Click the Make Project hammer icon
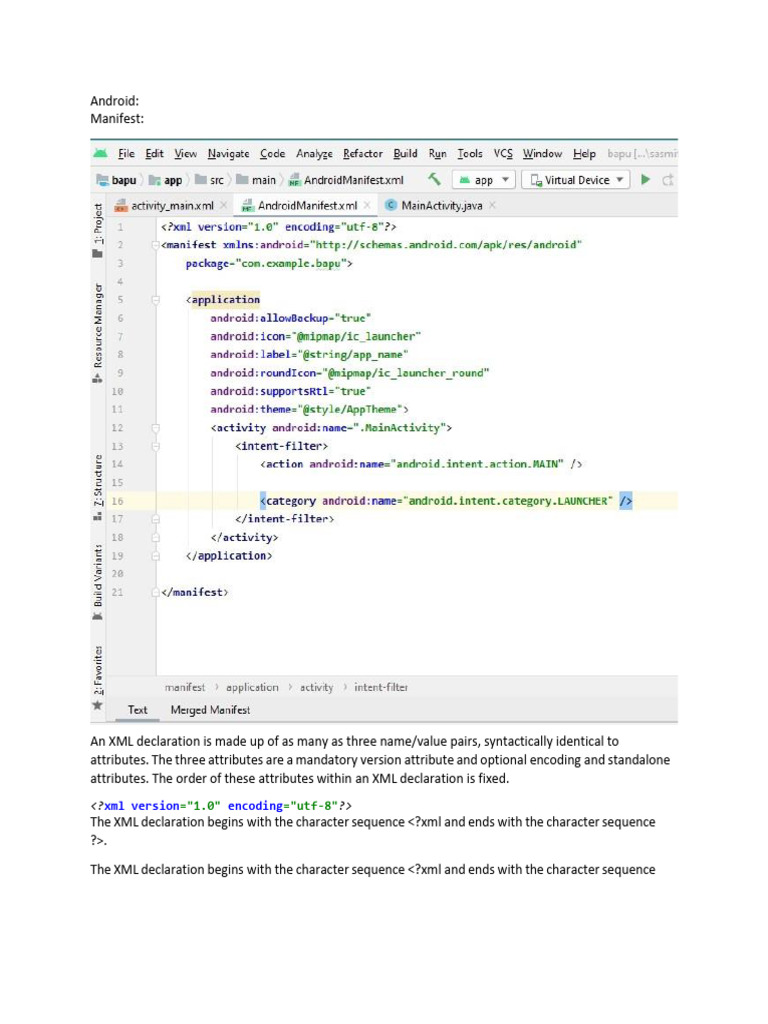 click(434, 180)
